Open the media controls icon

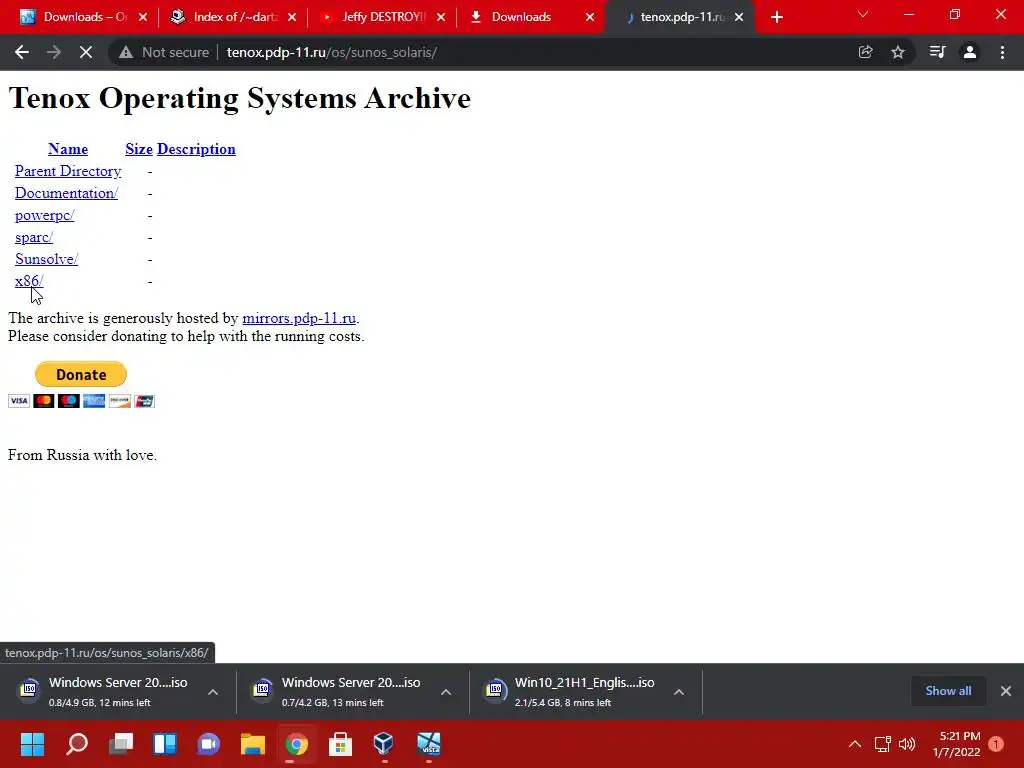[x=937, y=52]
